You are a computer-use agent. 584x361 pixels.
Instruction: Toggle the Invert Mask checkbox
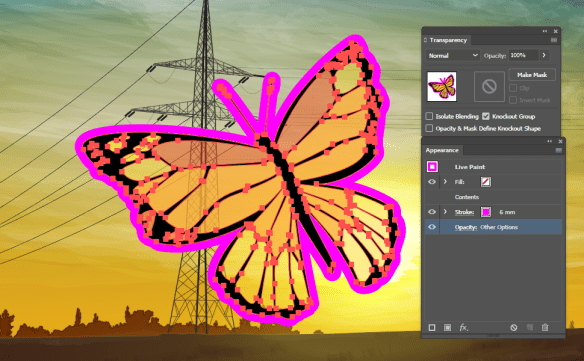pyautogui.click(x=513, y=100)
